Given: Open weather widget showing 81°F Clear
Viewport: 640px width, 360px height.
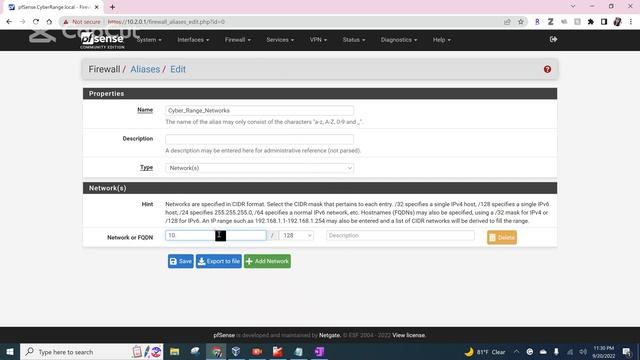Looking at the screenshot, I should pos(485,352).
